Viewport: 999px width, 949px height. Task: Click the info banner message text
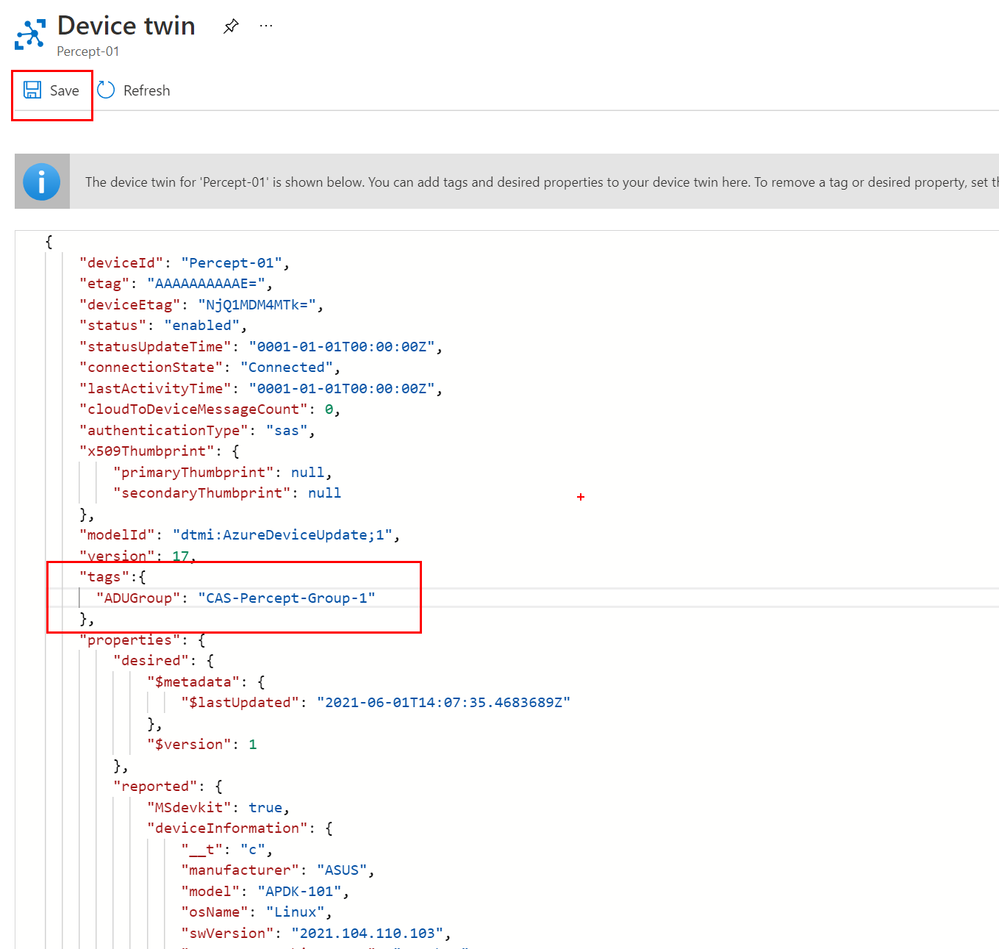coord(542,182)
